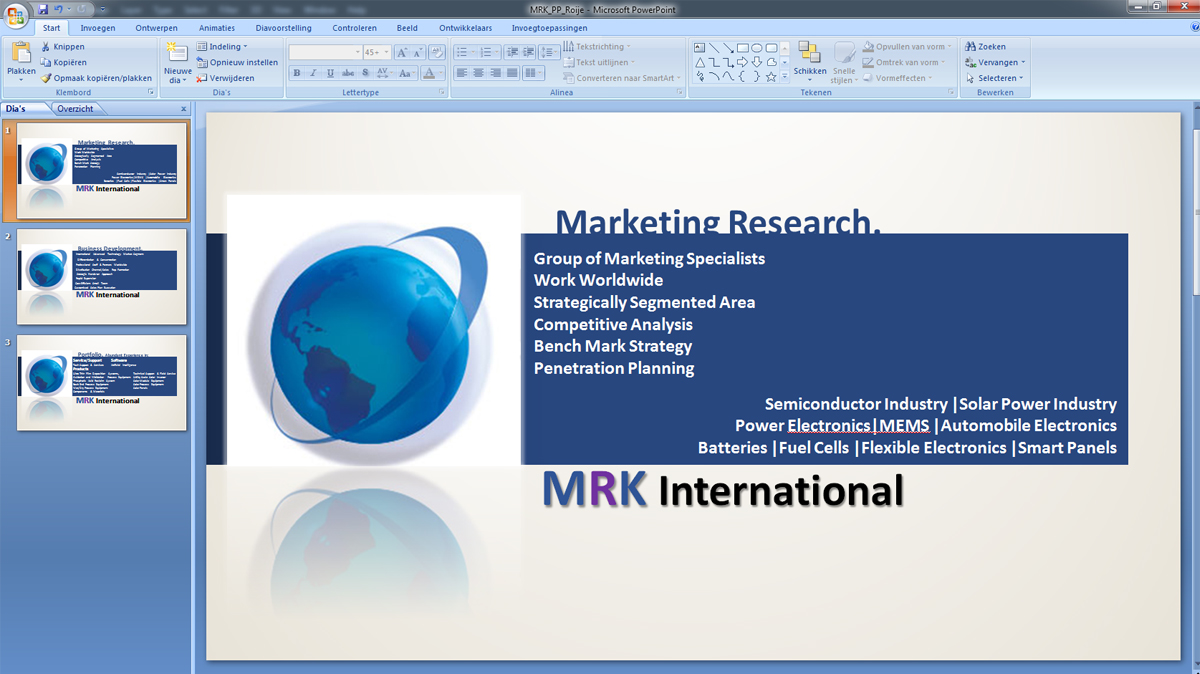Select the oval shape

[x=757, y=47]
